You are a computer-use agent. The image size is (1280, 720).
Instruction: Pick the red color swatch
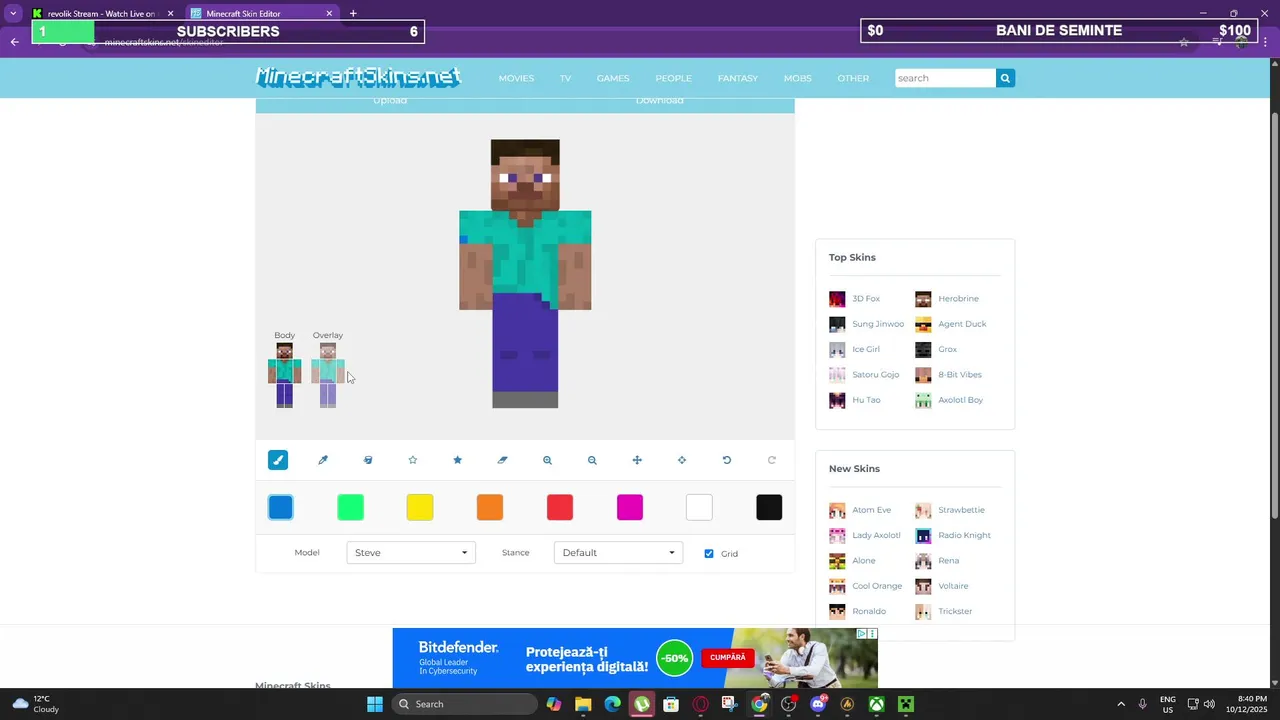560,507
